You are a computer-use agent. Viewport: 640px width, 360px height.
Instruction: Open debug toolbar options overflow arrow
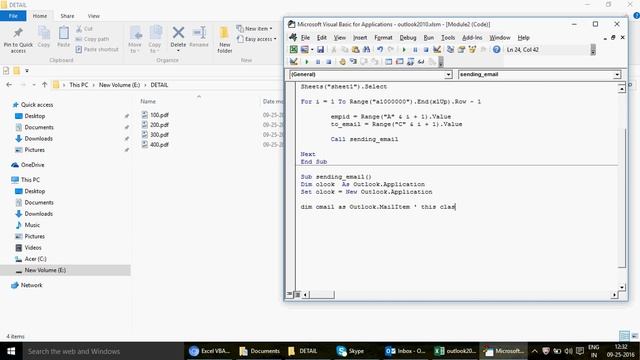441,62
